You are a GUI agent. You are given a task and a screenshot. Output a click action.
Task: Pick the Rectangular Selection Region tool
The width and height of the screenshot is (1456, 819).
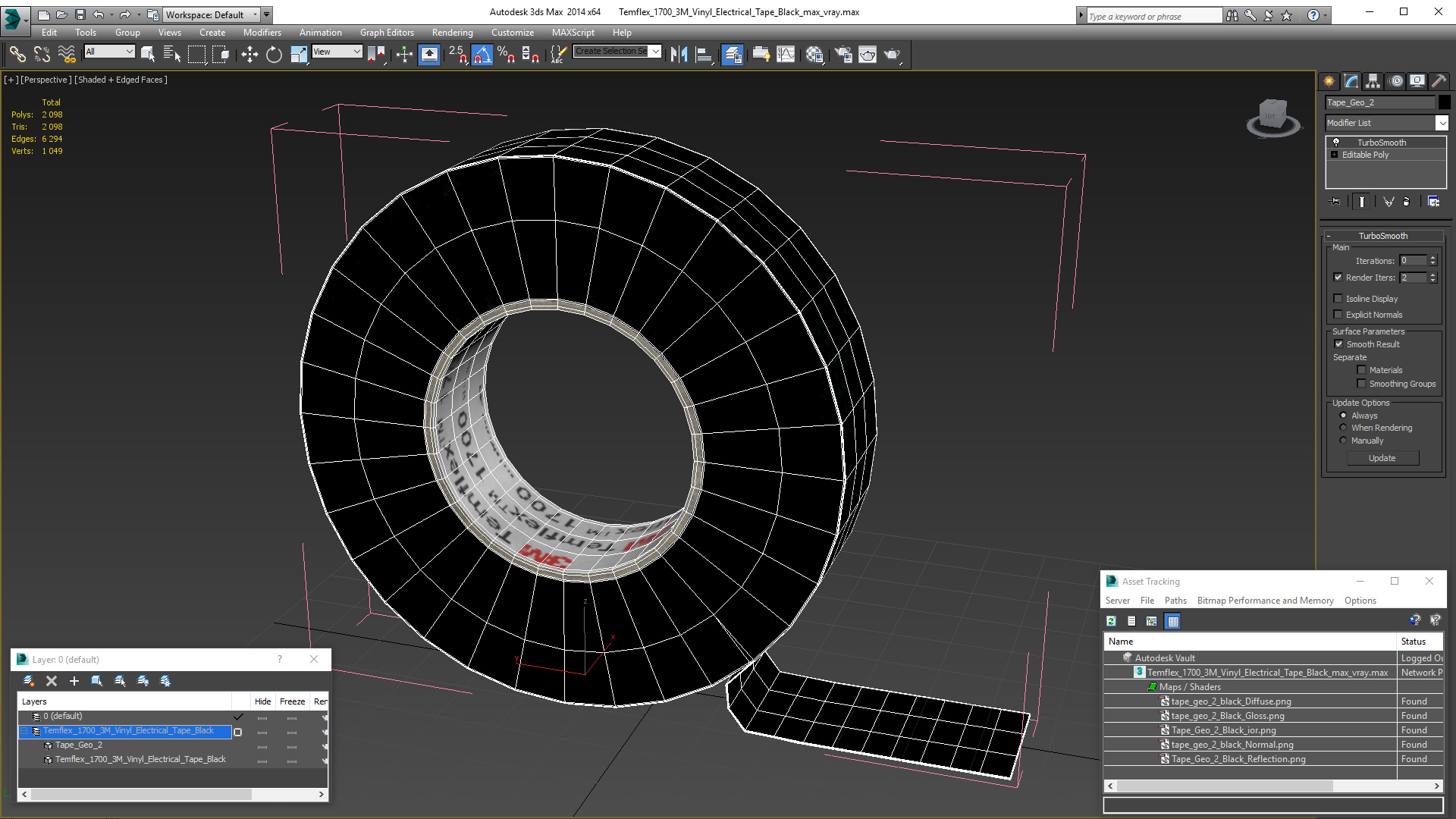click(196, 54)
